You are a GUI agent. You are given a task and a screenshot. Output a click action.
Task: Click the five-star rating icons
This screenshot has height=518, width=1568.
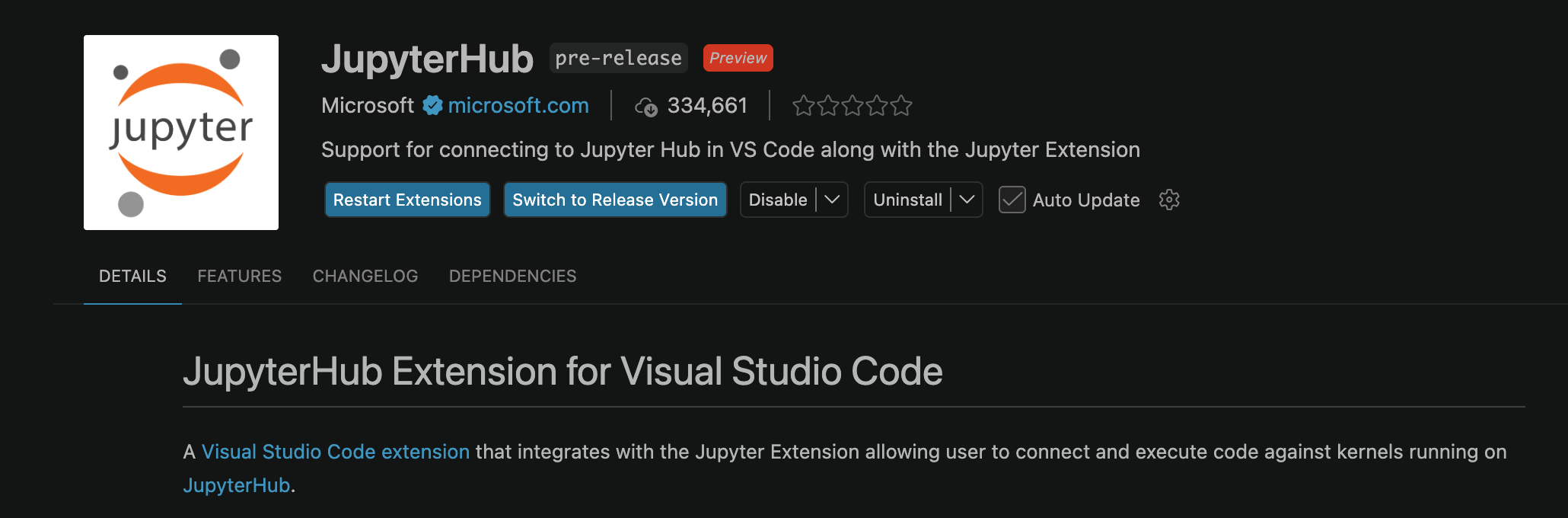pos(853,105)
